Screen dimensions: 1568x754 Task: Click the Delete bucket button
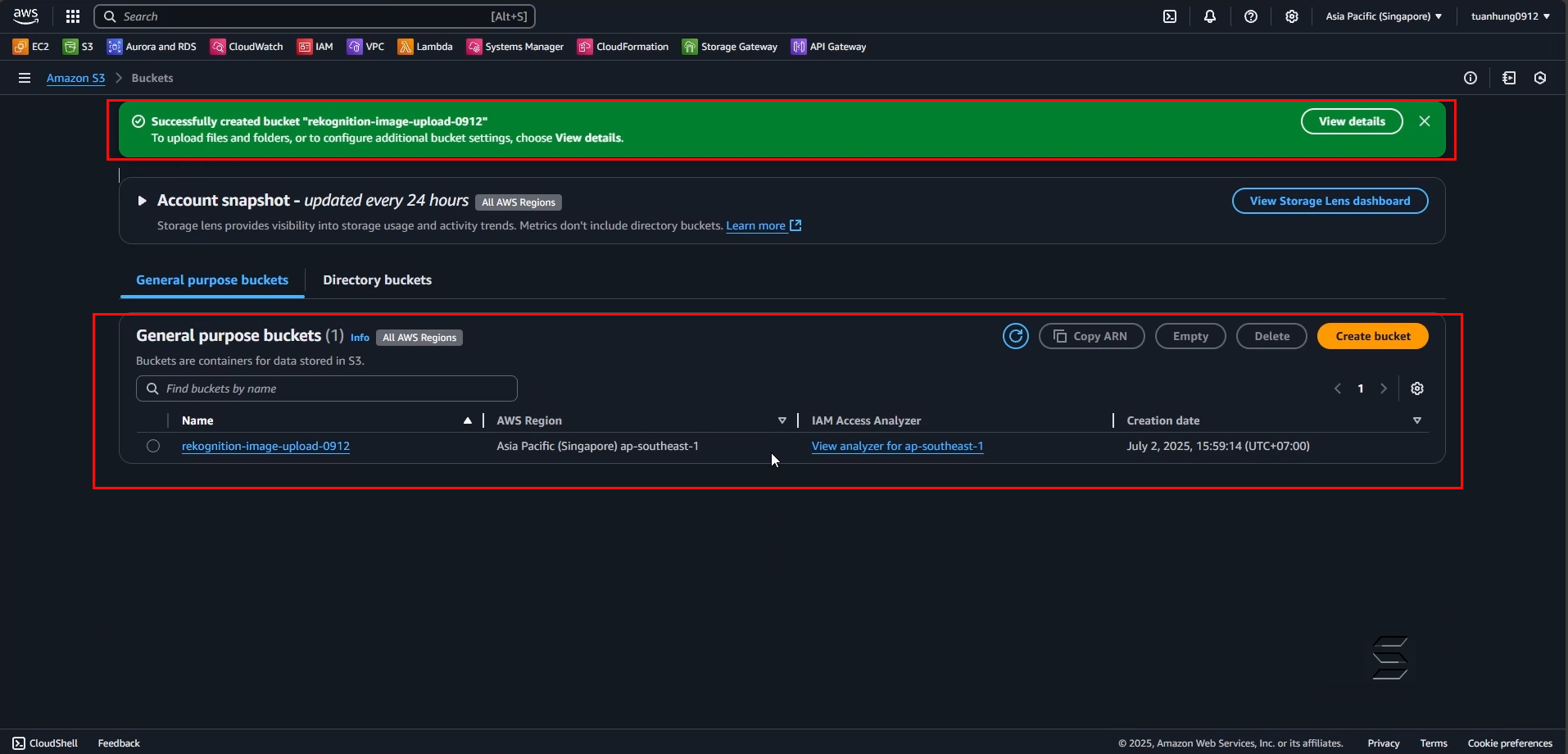pyautogui.click(x=1271, y=336)
